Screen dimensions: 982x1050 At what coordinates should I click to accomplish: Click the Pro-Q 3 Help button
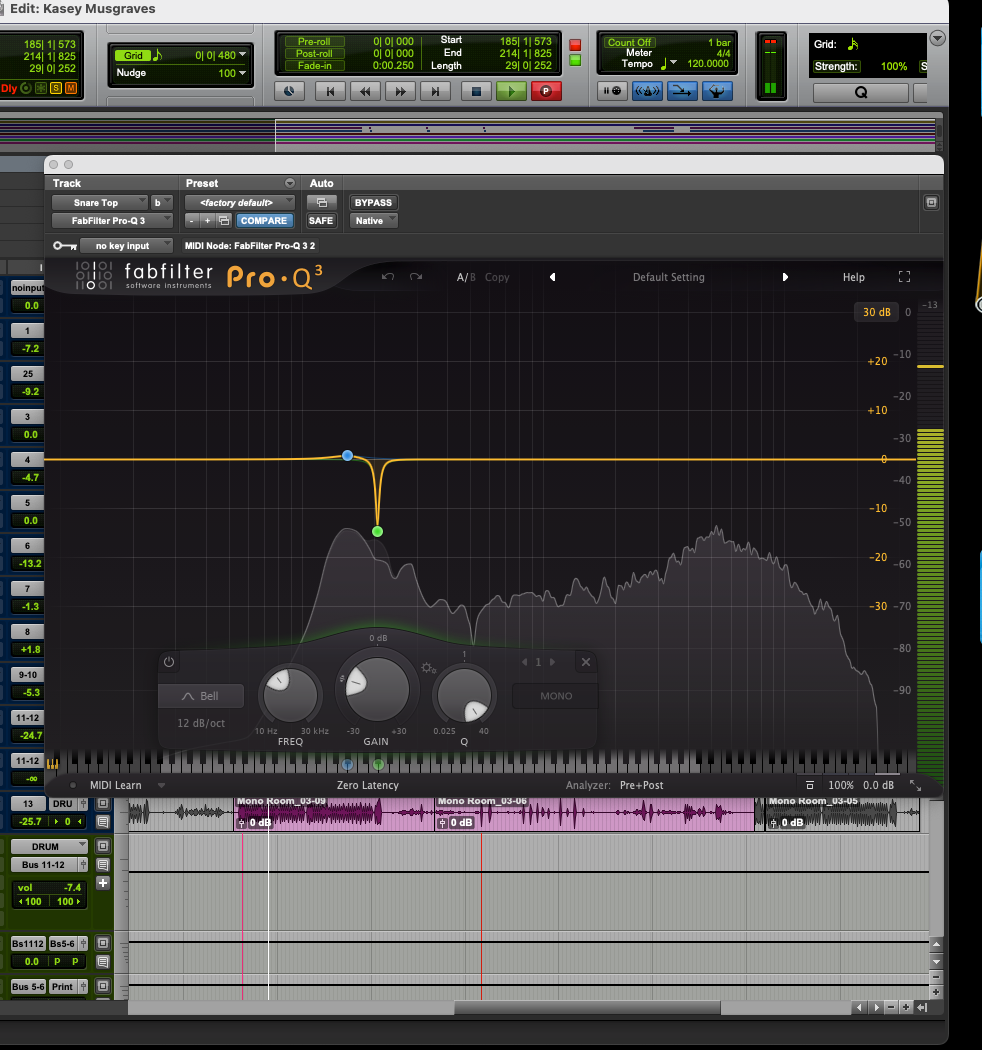(853, 277)
